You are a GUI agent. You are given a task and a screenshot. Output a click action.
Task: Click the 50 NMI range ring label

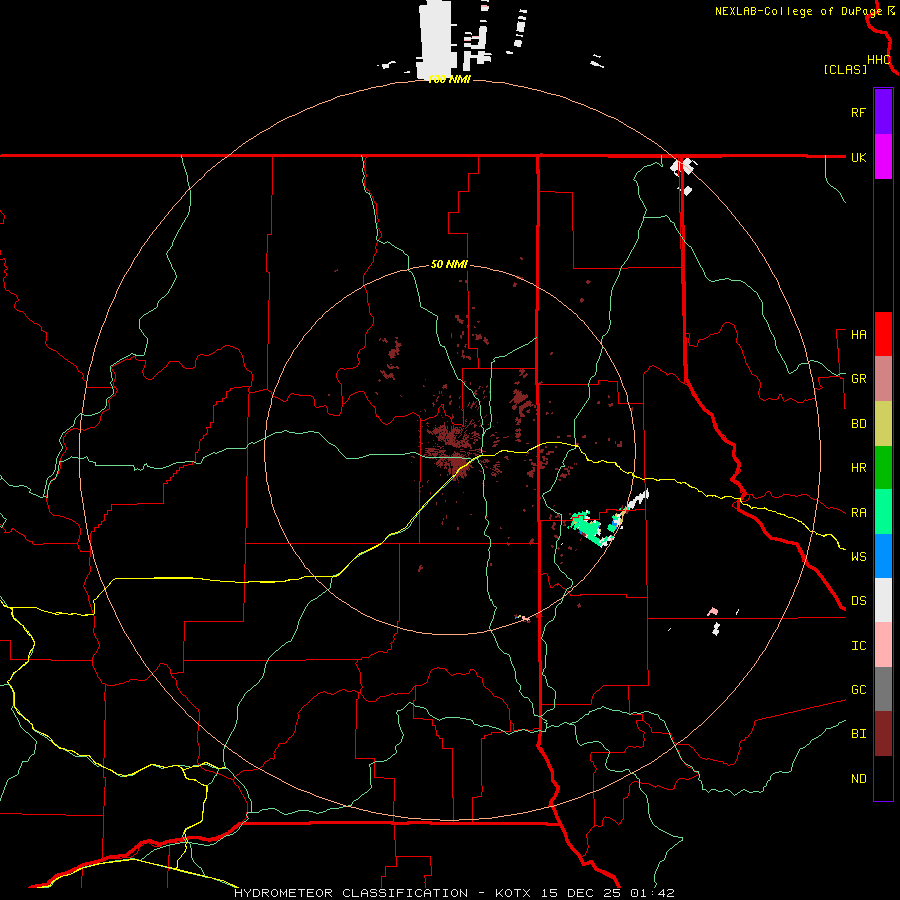(x=449, y=264)
